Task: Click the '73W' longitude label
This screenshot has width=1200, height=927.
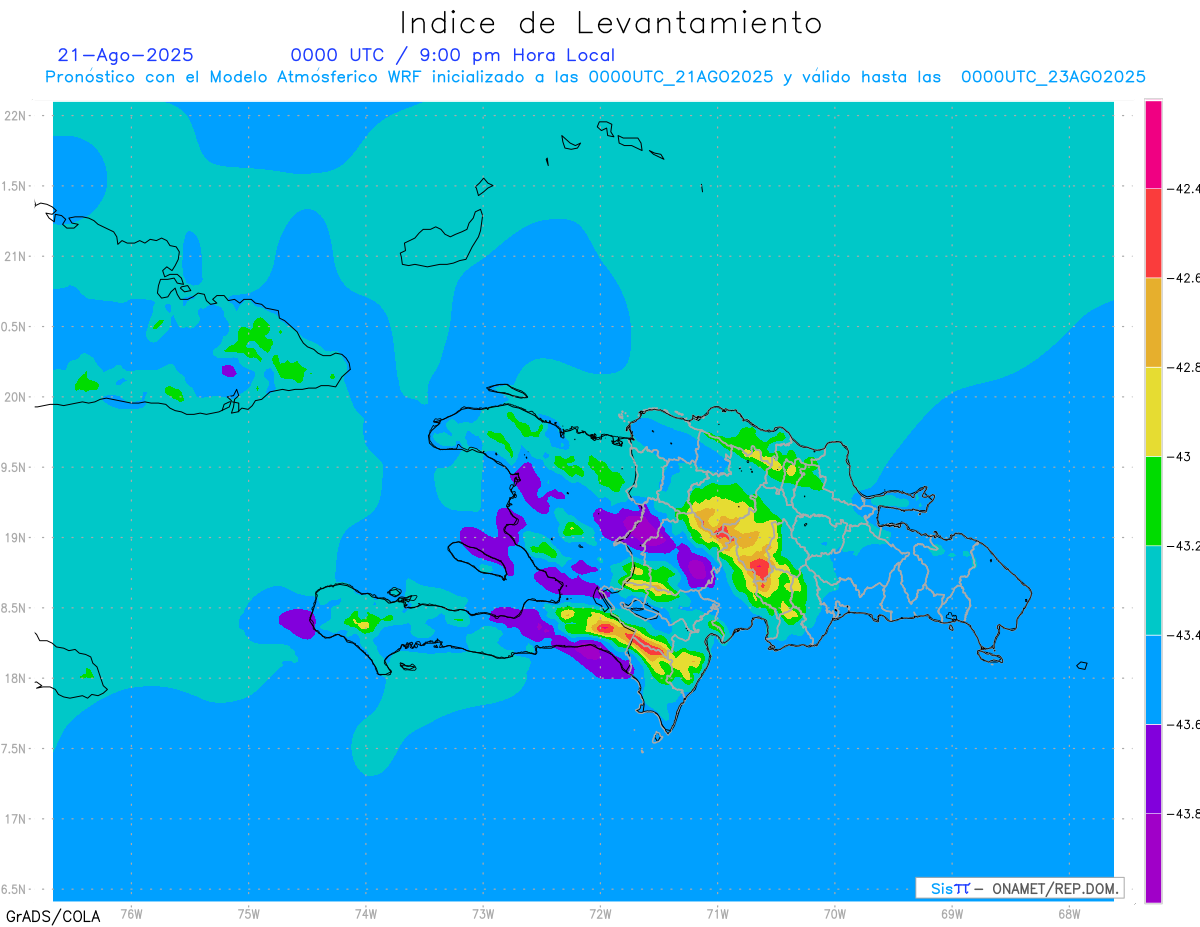Action: (x=483, y=913)
